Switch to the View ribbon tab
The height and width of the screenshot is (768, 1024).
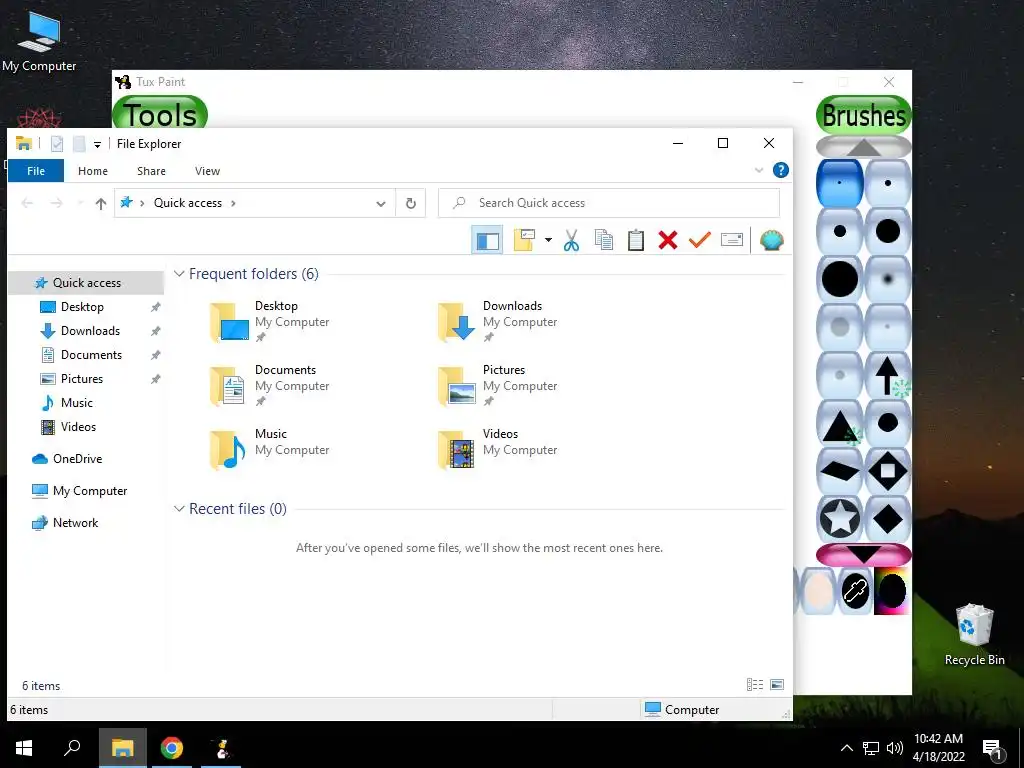click(x=208, y=171)
